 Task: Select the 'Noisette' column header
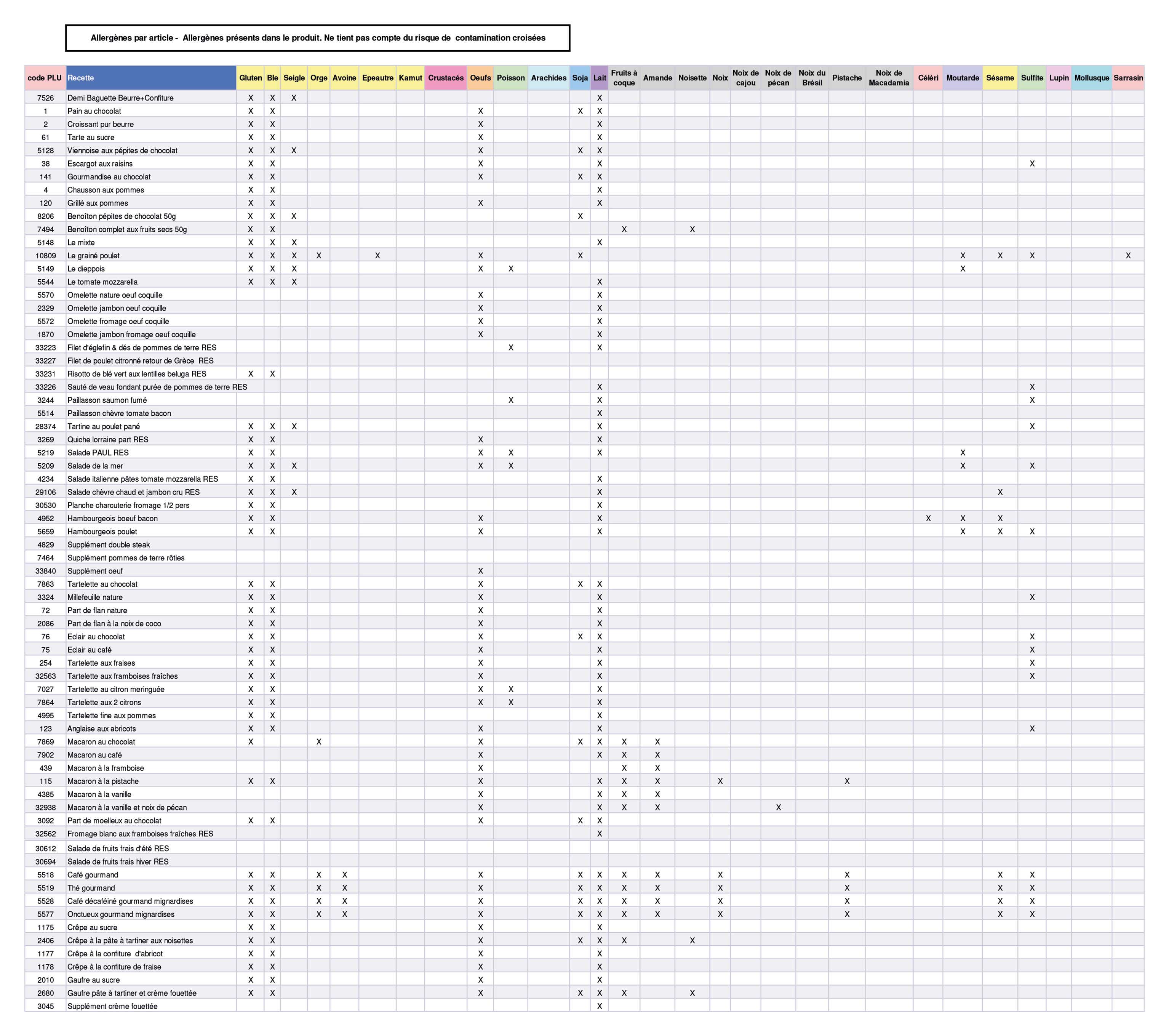coord(692,78)
